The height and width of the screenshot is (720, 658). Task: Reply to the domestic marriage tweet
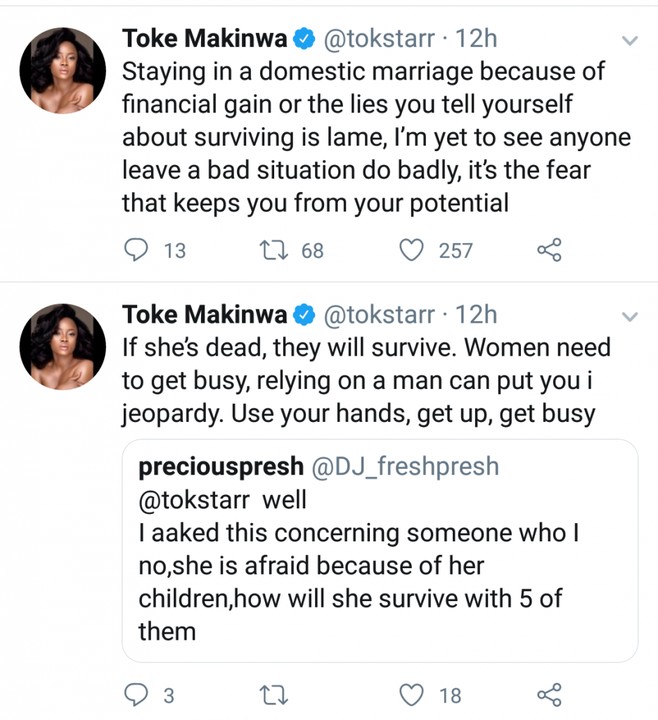[x=135, y=250]
